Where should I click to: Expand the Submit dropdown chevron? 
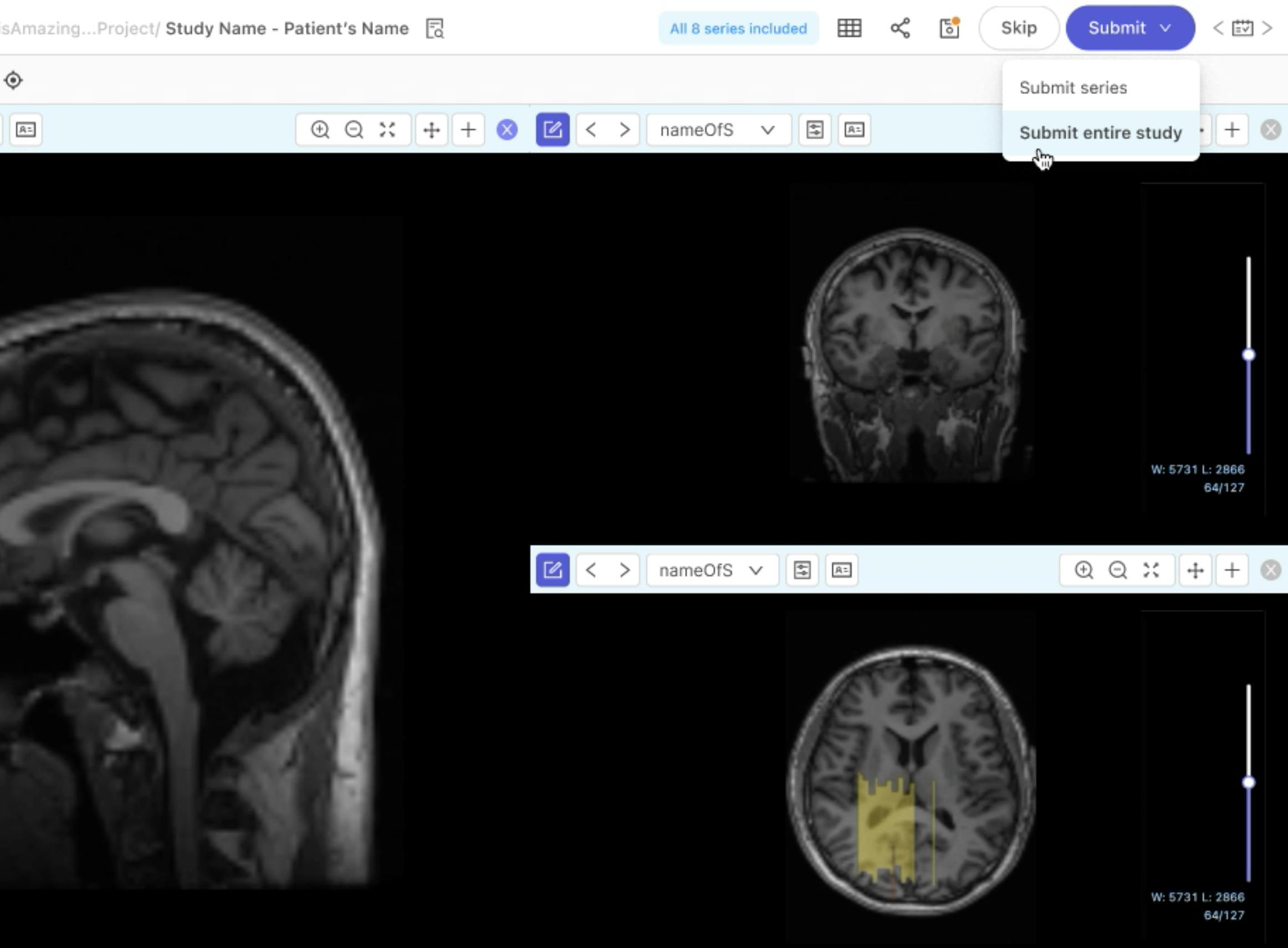[x=1165, y=28]
